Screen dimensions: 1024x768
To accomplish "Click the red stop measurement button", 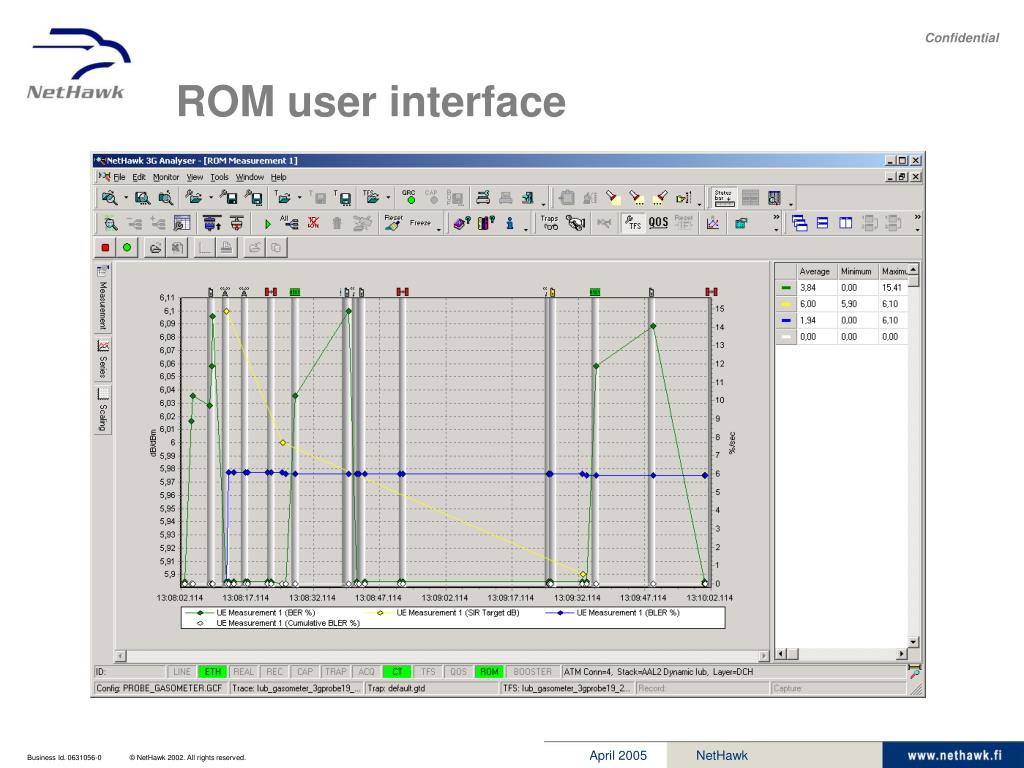I will click(105, 248).
